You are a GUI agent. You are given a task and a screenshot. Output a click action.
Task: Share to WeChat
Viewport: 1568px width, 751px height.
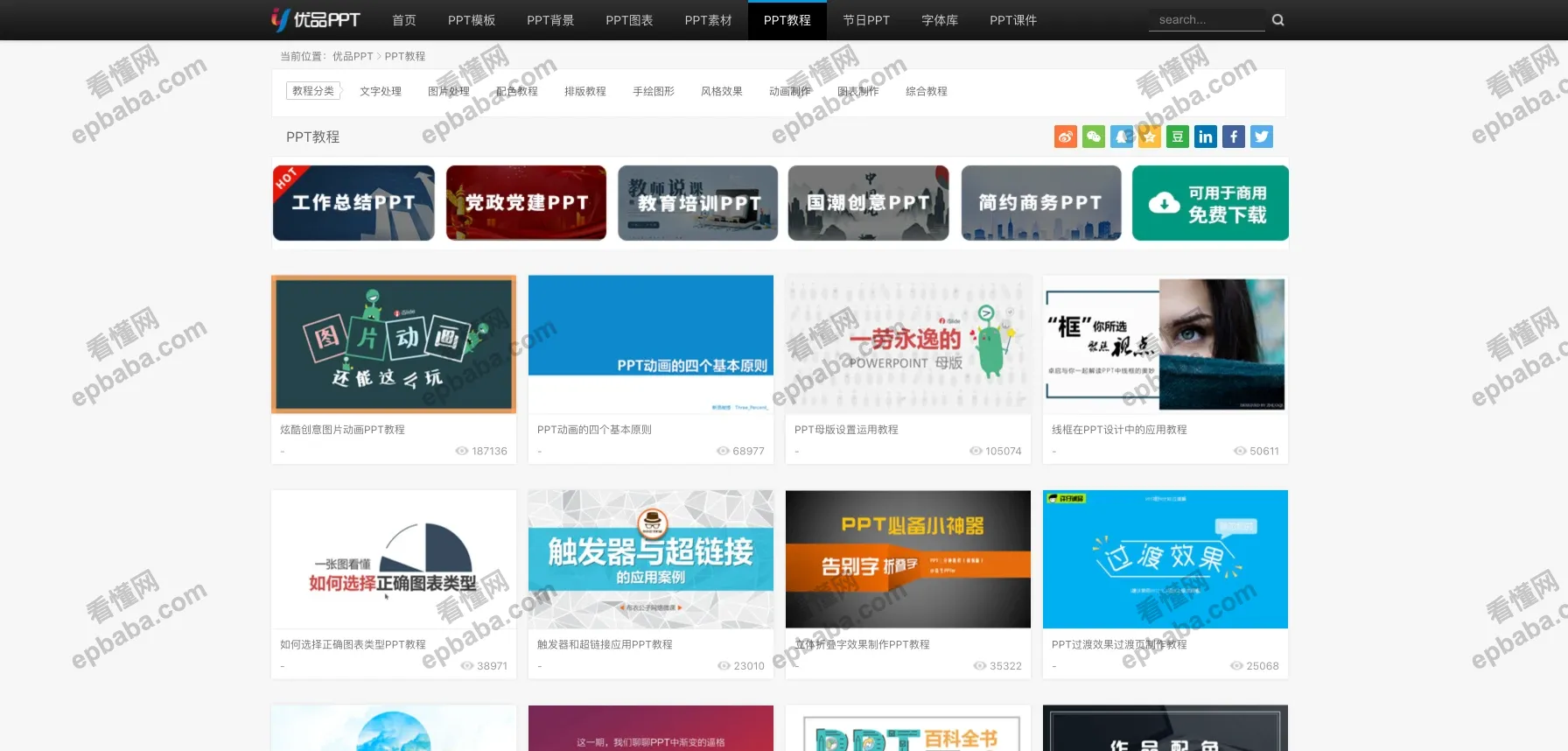(x=1094, y=137)
